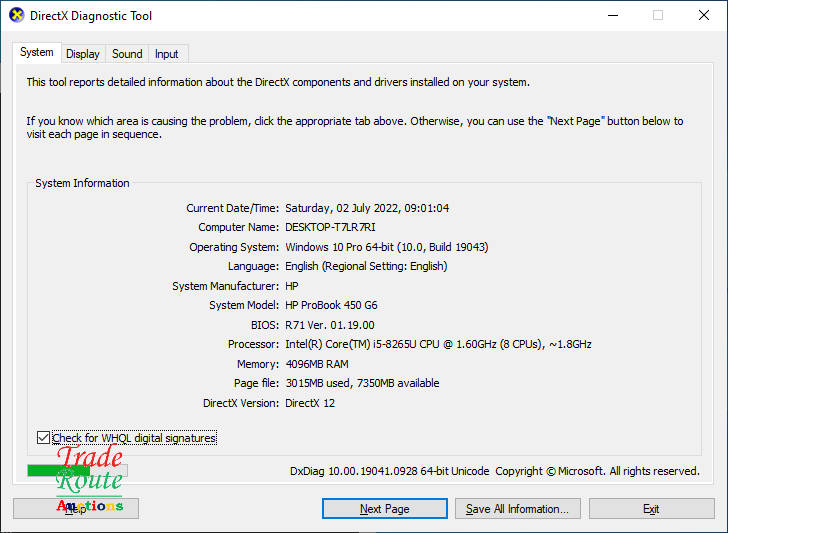Switch to the System tab
The width and height of the screenshot is (819, 533).
pos(37,53)
